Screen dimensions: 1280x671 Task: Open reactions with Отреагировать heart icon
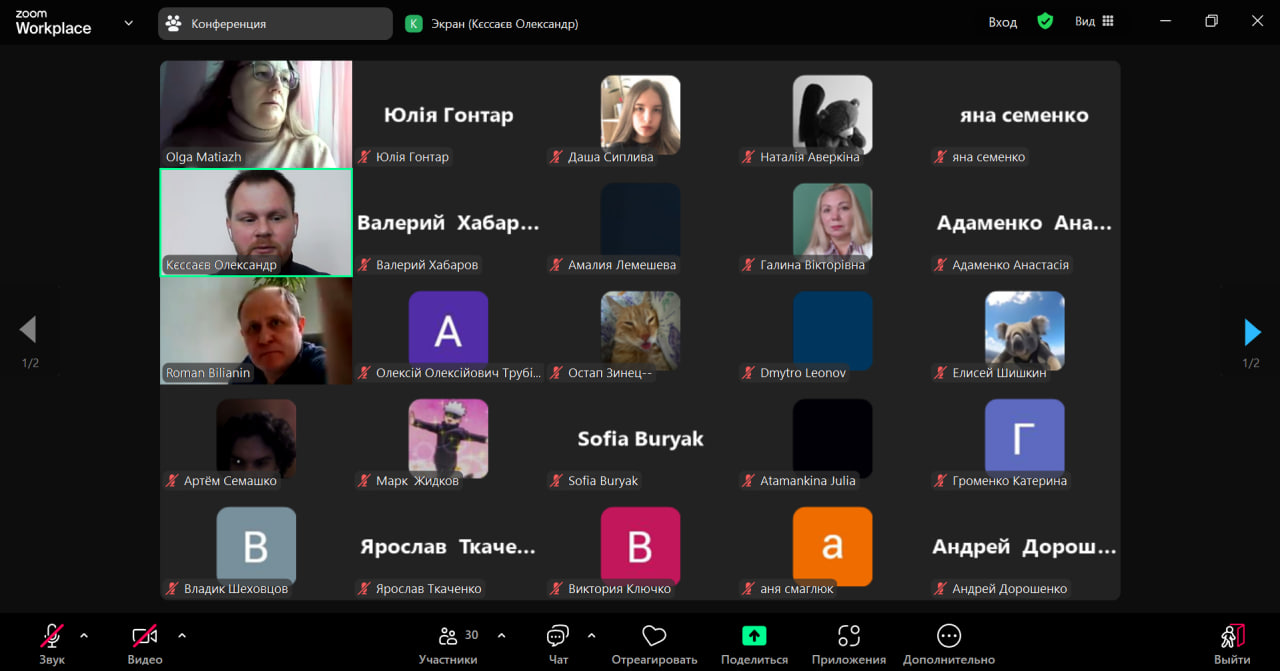tap(654, 644)
